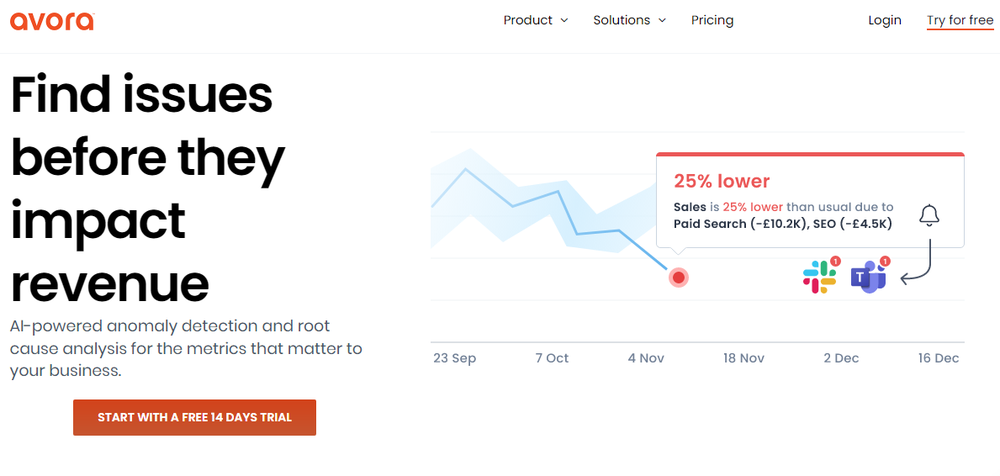Click the Login link

pyautogui.click(x=885, y=20)
